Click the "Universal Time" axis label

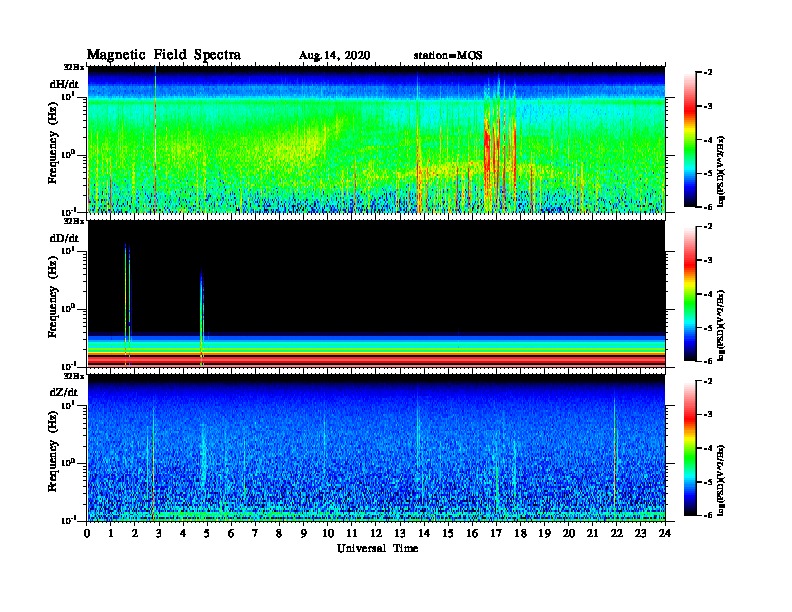click(377, 548)
